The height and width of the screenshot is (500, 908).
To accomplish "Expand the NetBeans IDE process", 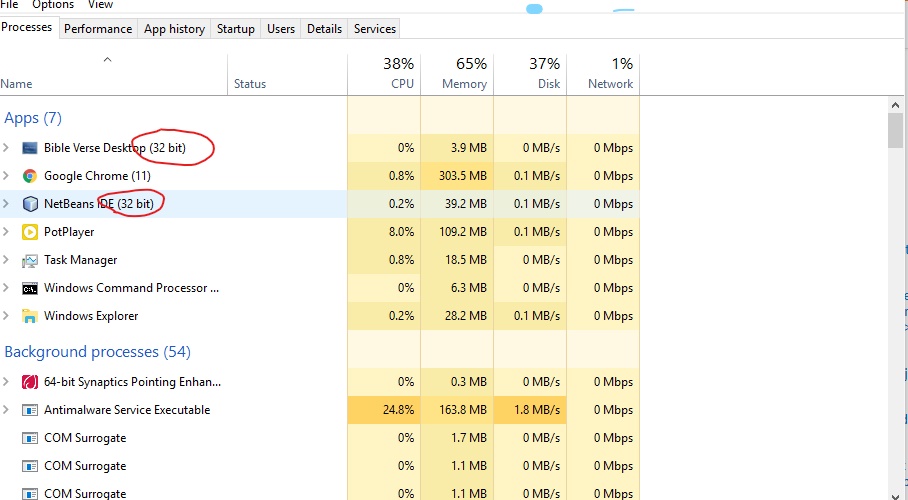I will tap(6, 203).
